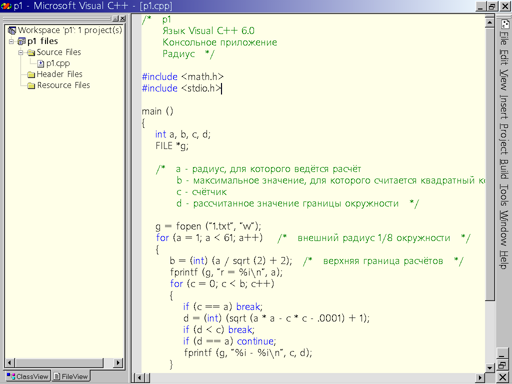Open the File menu
This screenshot has height=384, width=512.
(x=504, y=38)
